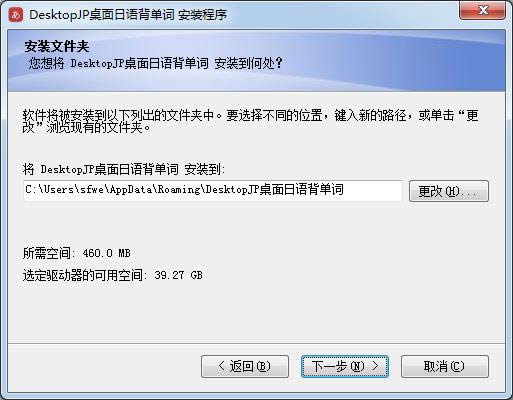This screenshot has height=400, width=513.
Task: Proceed with the 下一步(N) button
Action: 345,366
